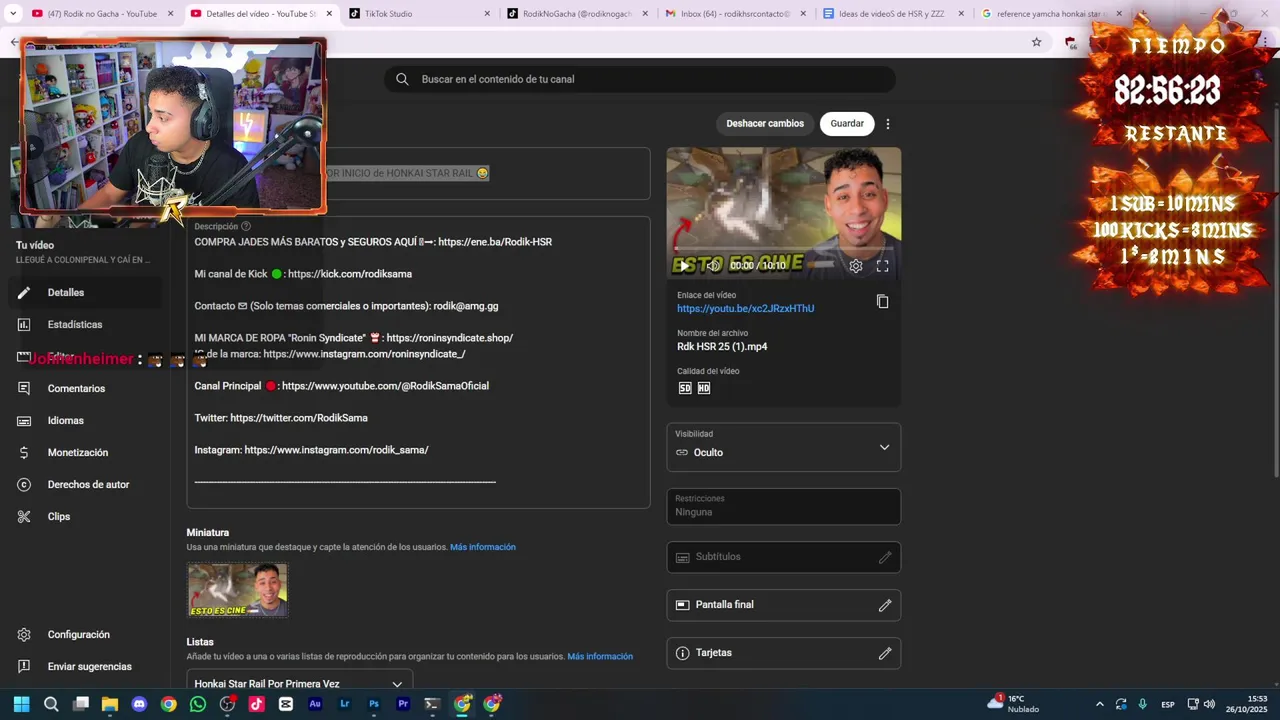Launch Adobe Photoshop from taskbar

pyautogui.click(x=374, y=704)
